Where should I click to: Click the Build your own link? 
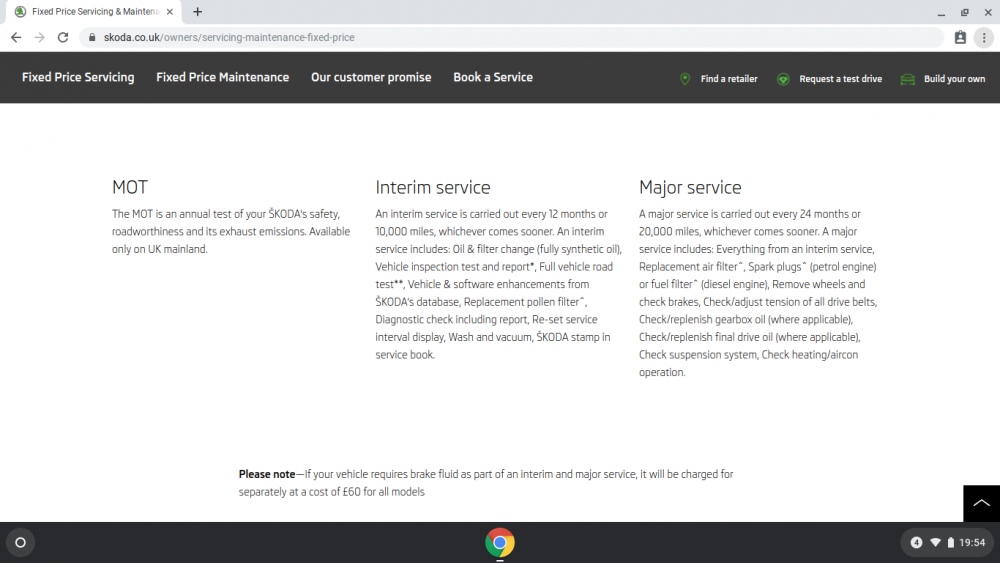click(x=954, y=79)
